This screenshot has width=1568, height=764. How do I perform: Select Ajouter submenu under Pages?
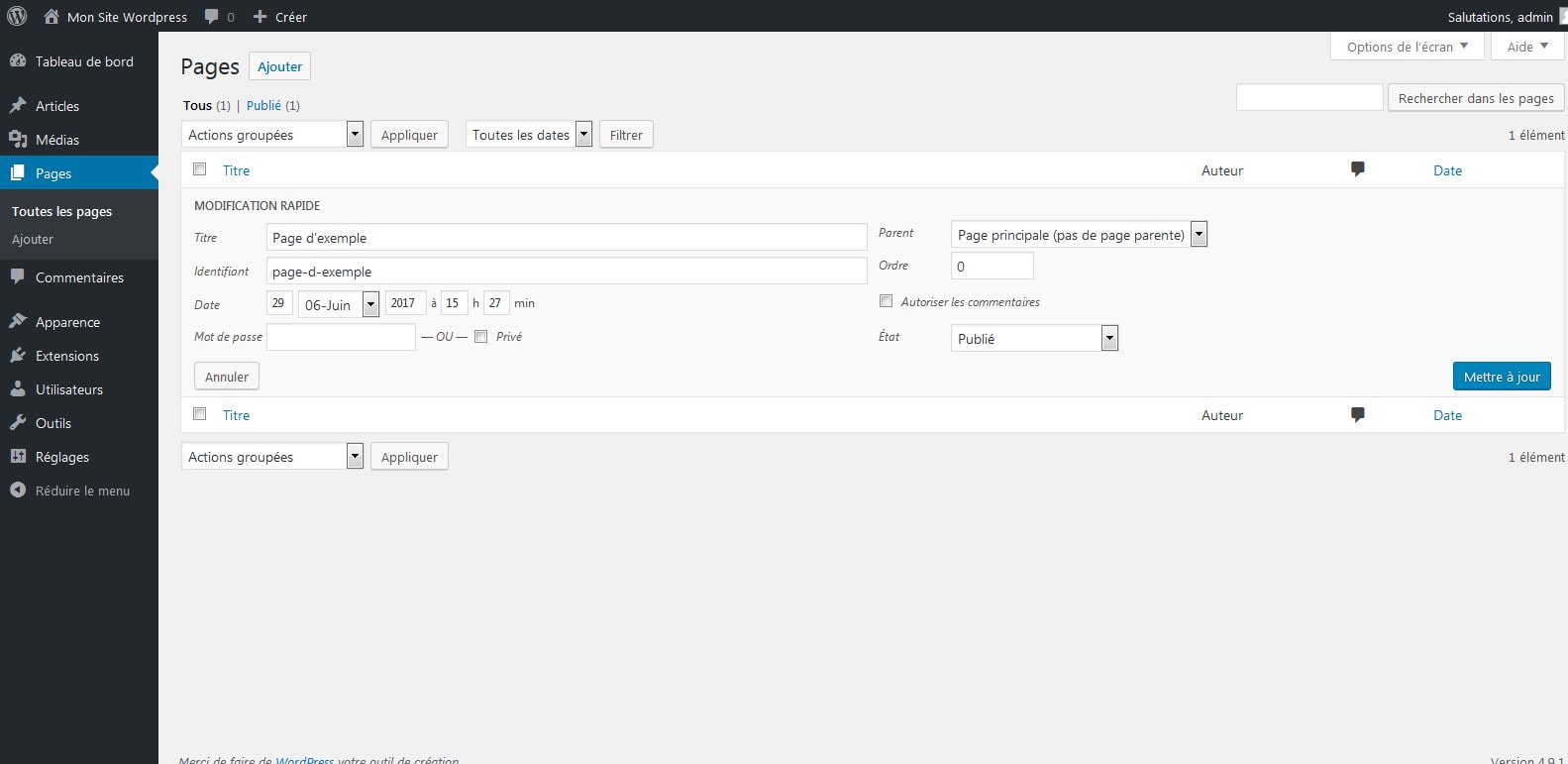click(33, 239)
